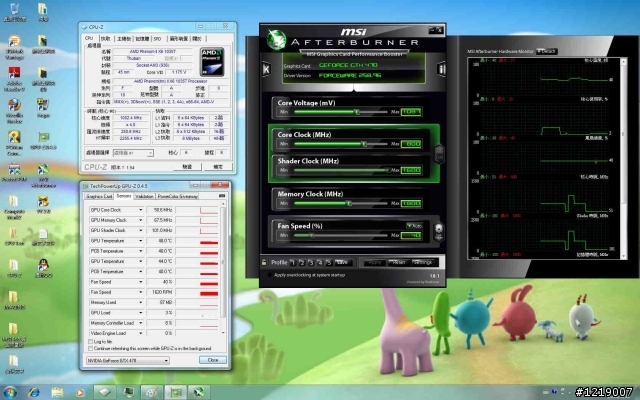Open Afterburner Settings
Screen dimensions: 640x400
point(422,262)
